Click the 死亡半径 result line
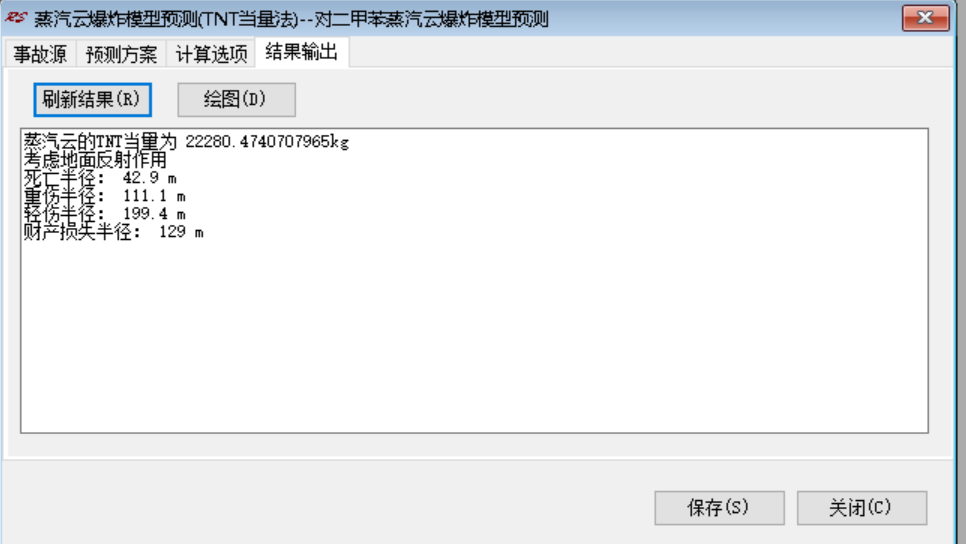Viewport: 966px width, 544px height. pos(100,178)
